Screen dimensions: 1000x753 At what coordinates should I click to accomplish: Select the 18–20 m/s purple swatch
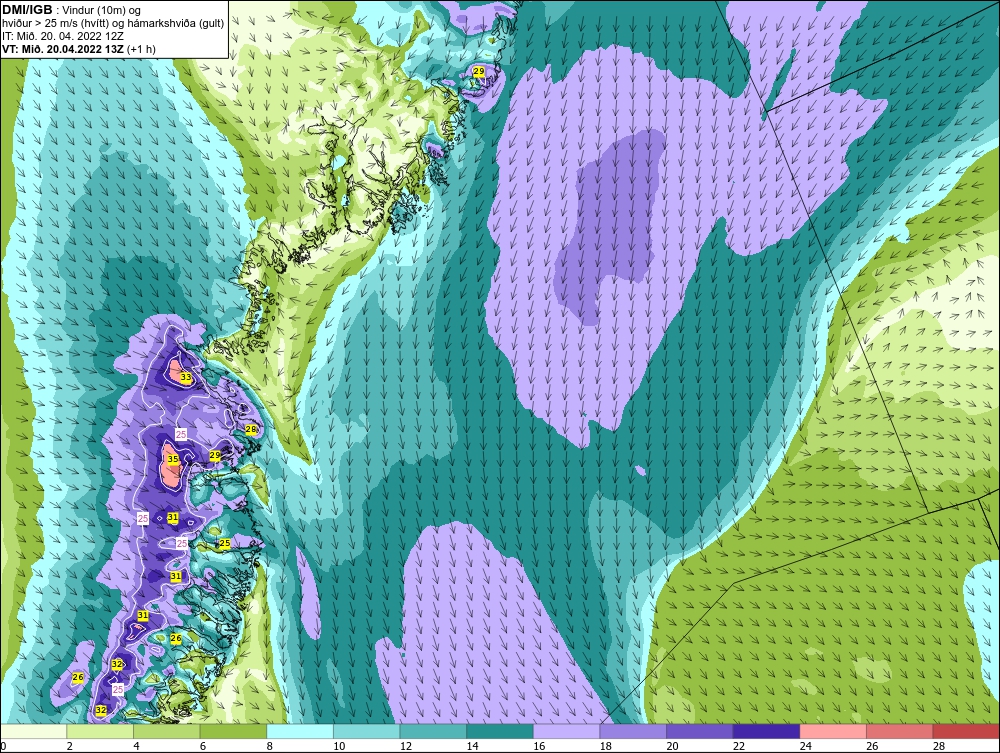click(x=633, y=731)
